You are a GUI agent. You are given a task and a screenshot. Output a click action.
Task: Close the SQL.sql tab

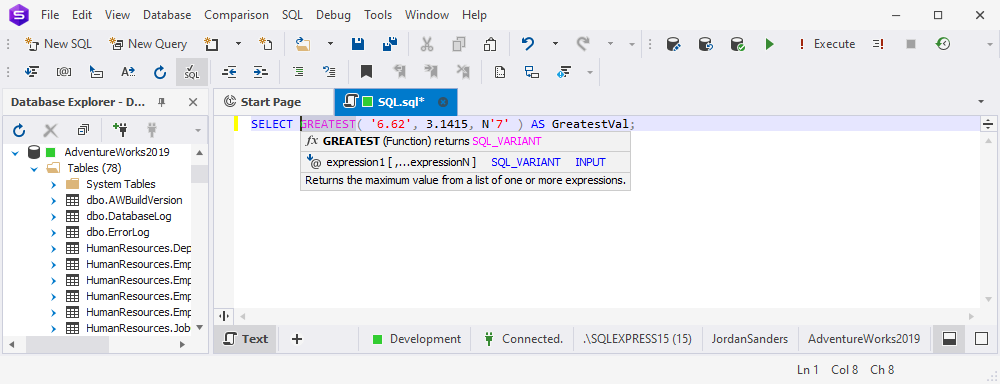tap(443, 102)
